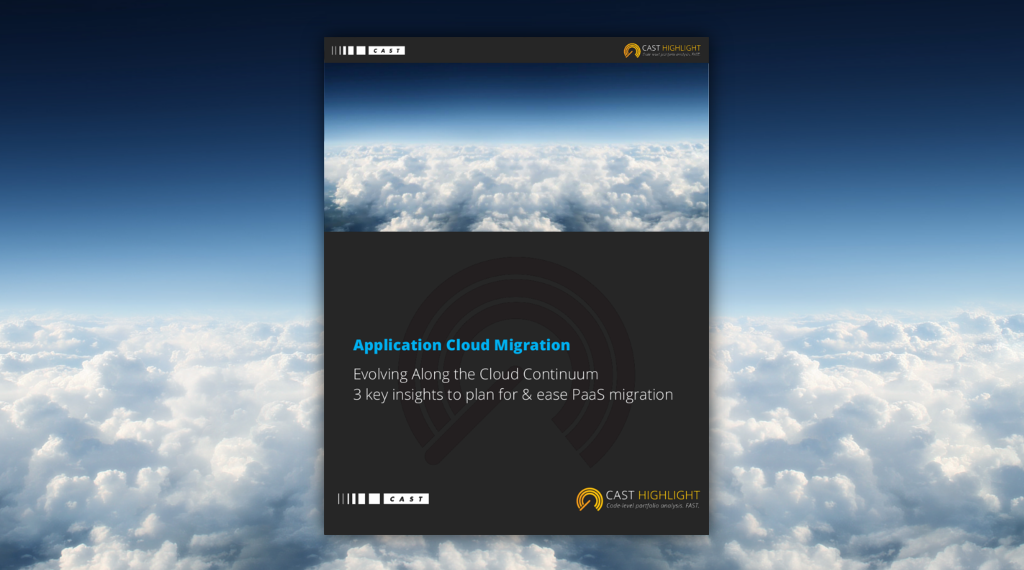Click the CAST logo in cover header

click(x=368, y=50)
